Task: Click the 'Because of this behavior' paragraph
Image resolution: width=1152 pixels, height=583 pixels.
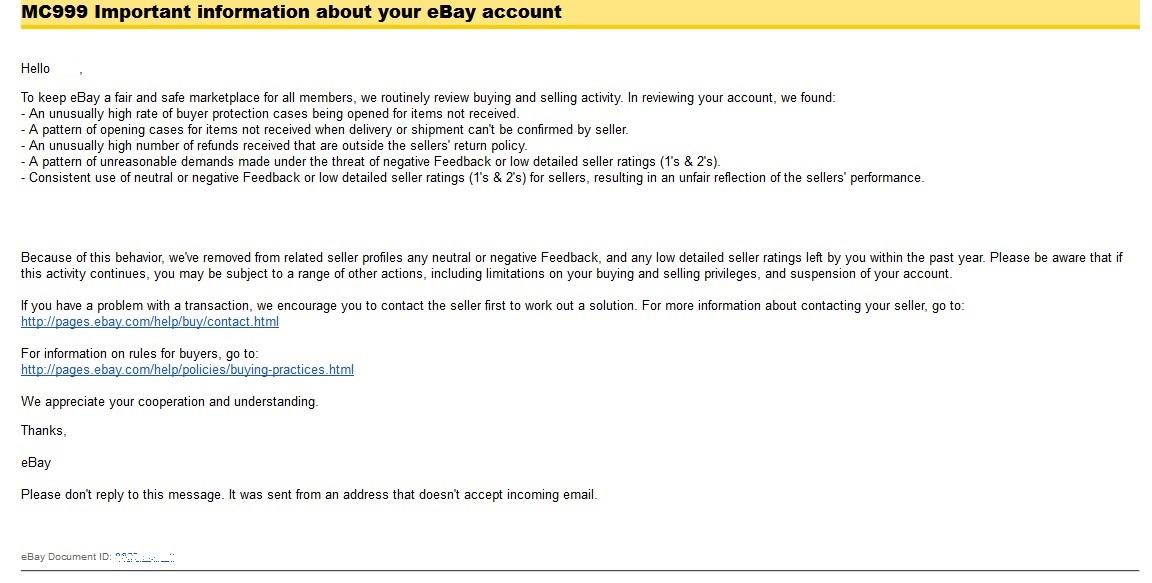Action: coord(570,258)
